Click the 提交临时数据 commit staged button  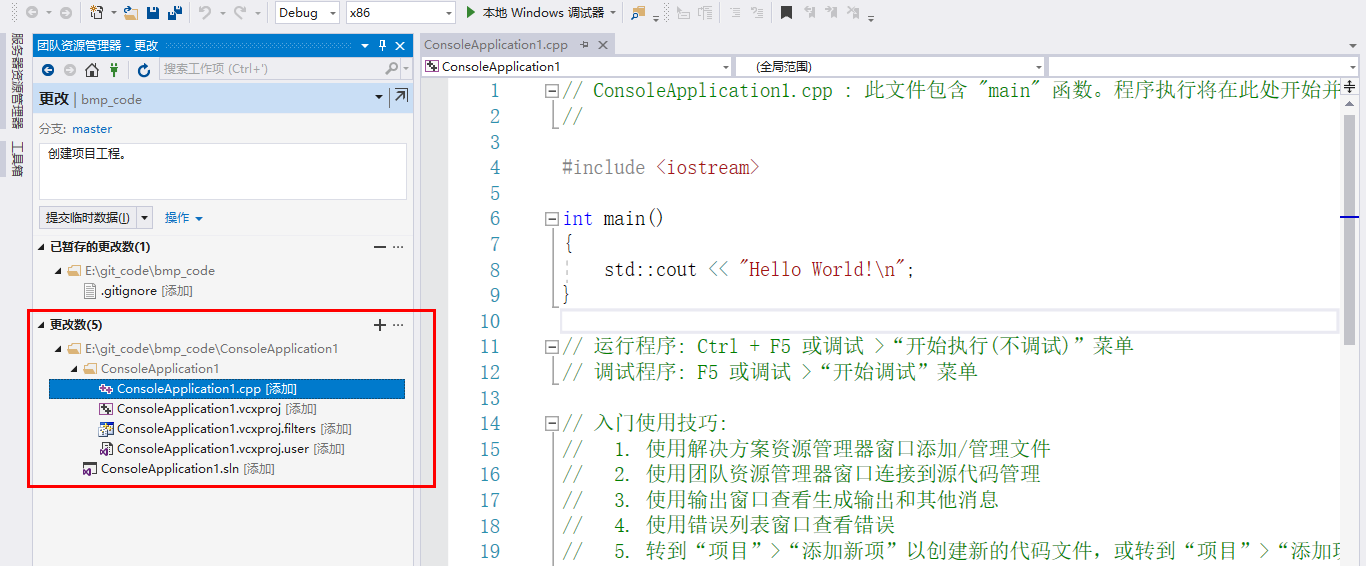click(x=88, y=218)
